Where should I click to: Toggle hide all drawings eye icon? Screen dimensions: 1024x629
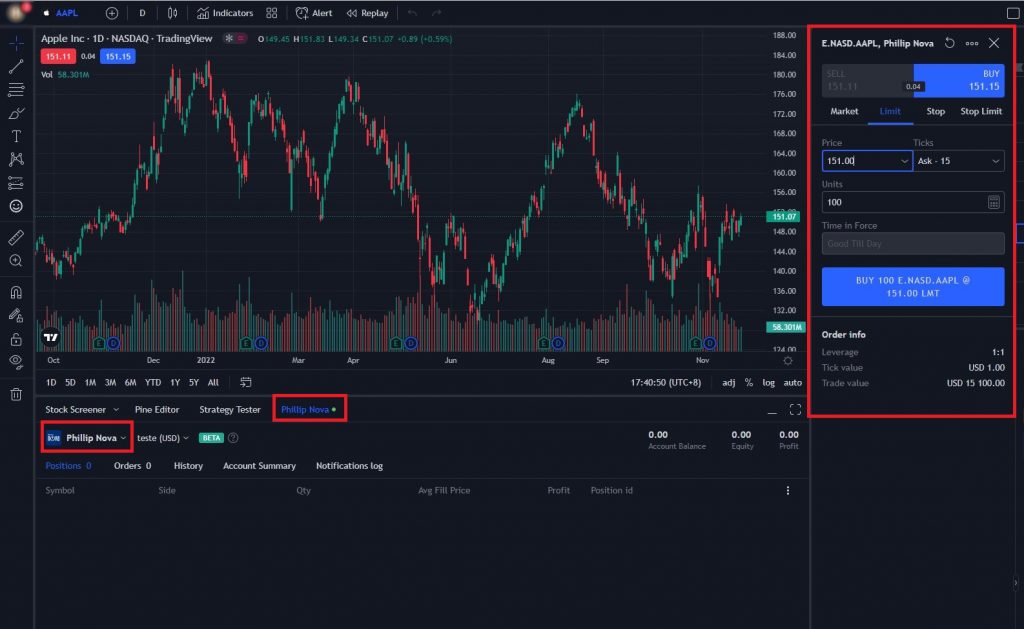tap(16, 361)
